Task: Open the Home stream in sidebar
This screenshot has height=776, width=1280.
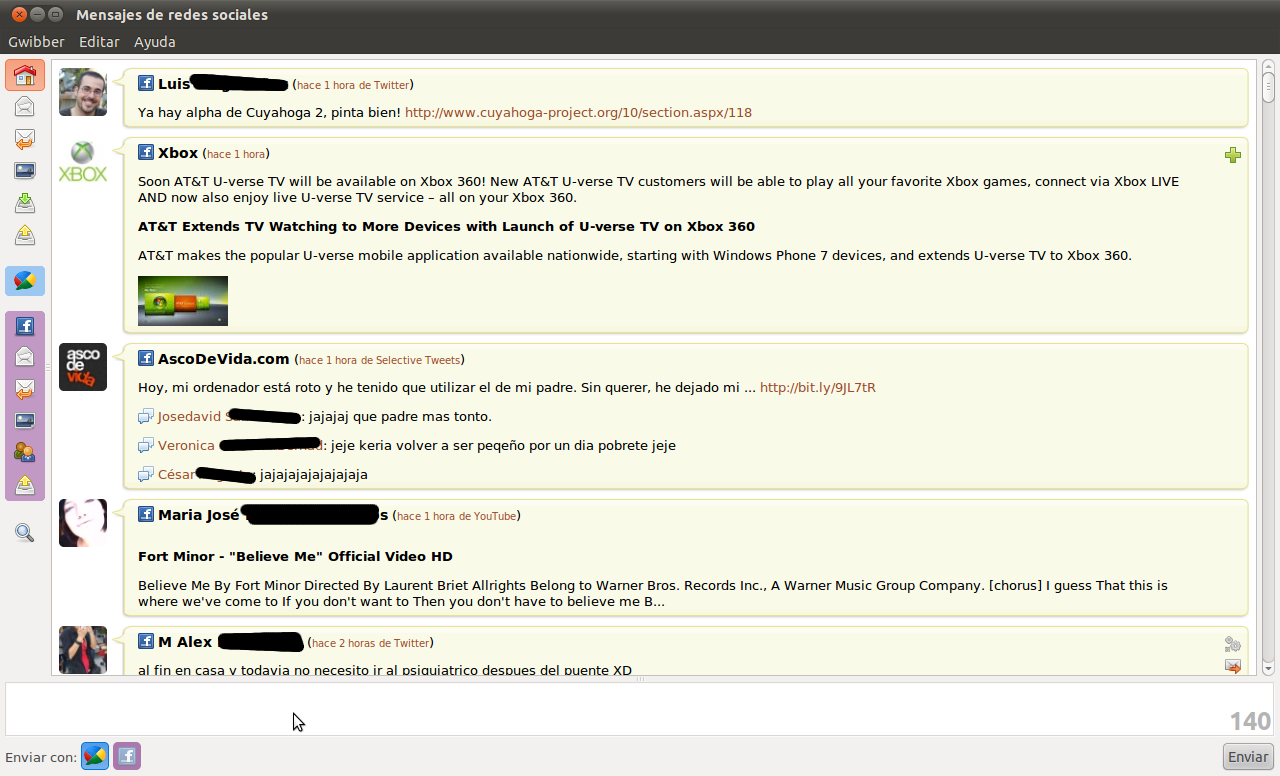Action: 25,75
